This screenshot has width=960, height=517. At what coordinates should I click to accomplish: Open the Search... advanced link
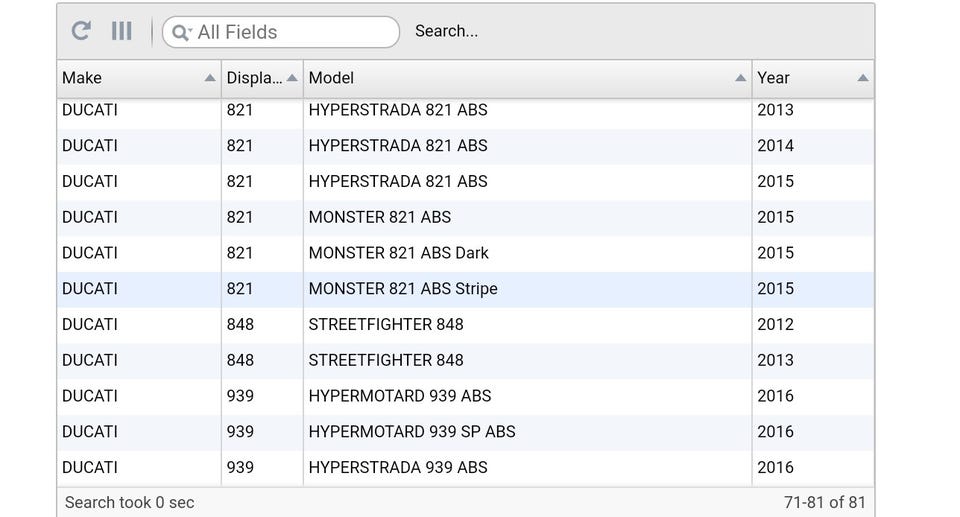[446, 31]
